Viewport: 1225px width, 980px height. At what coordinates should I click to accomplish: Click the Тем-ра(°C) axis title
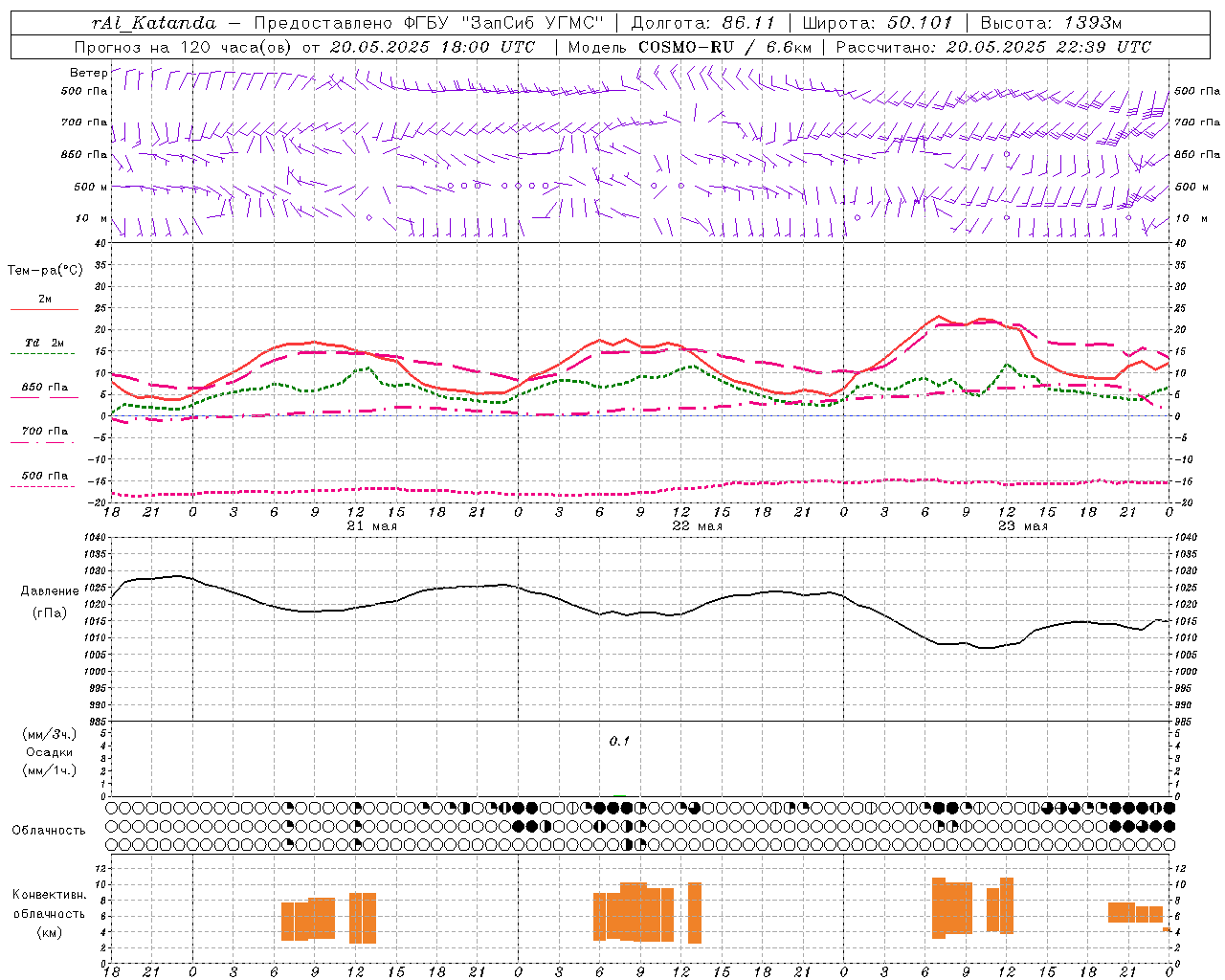pos(45,271)
